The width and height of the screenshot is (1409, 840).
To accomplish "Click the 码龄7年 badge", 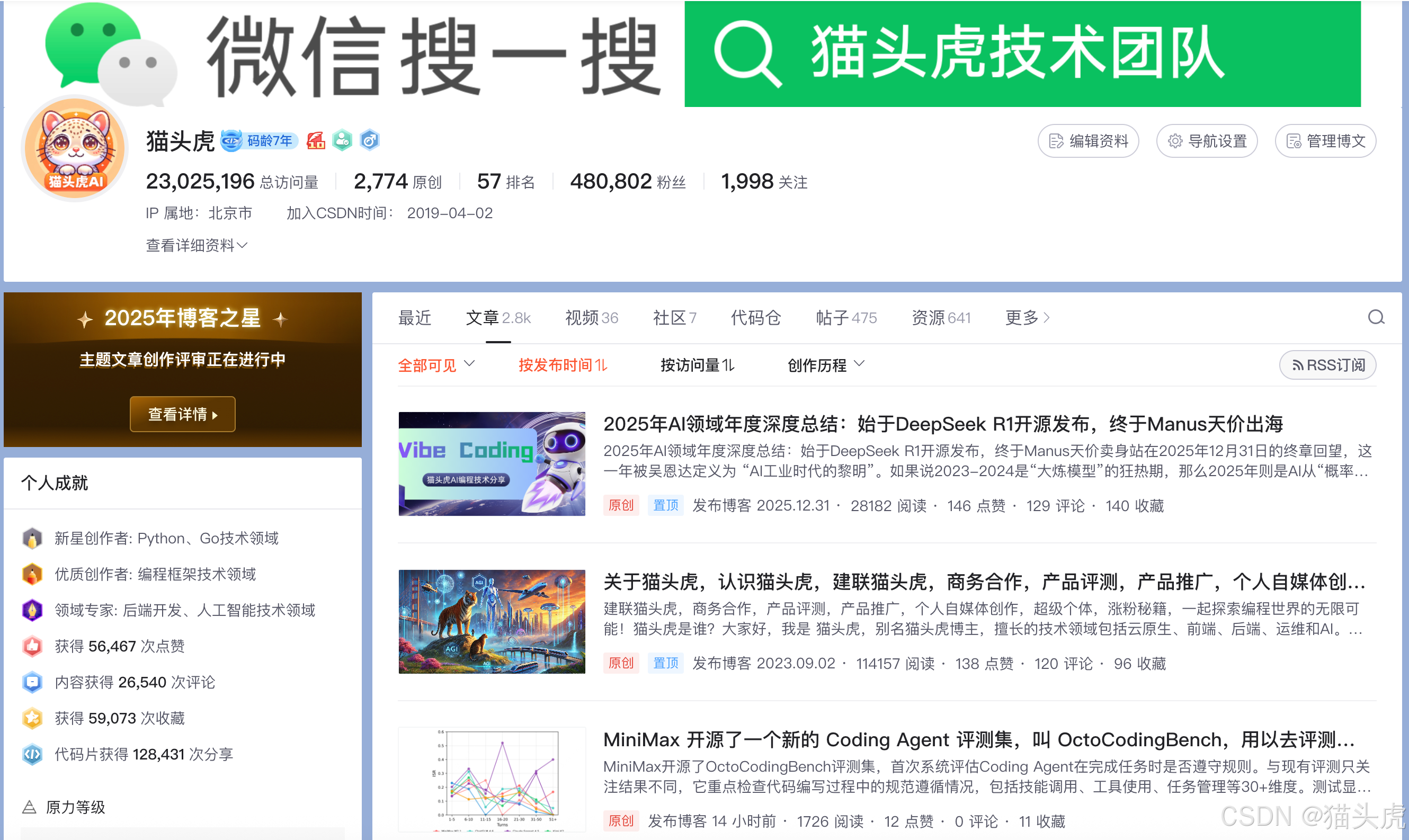I will pos(260,140).
